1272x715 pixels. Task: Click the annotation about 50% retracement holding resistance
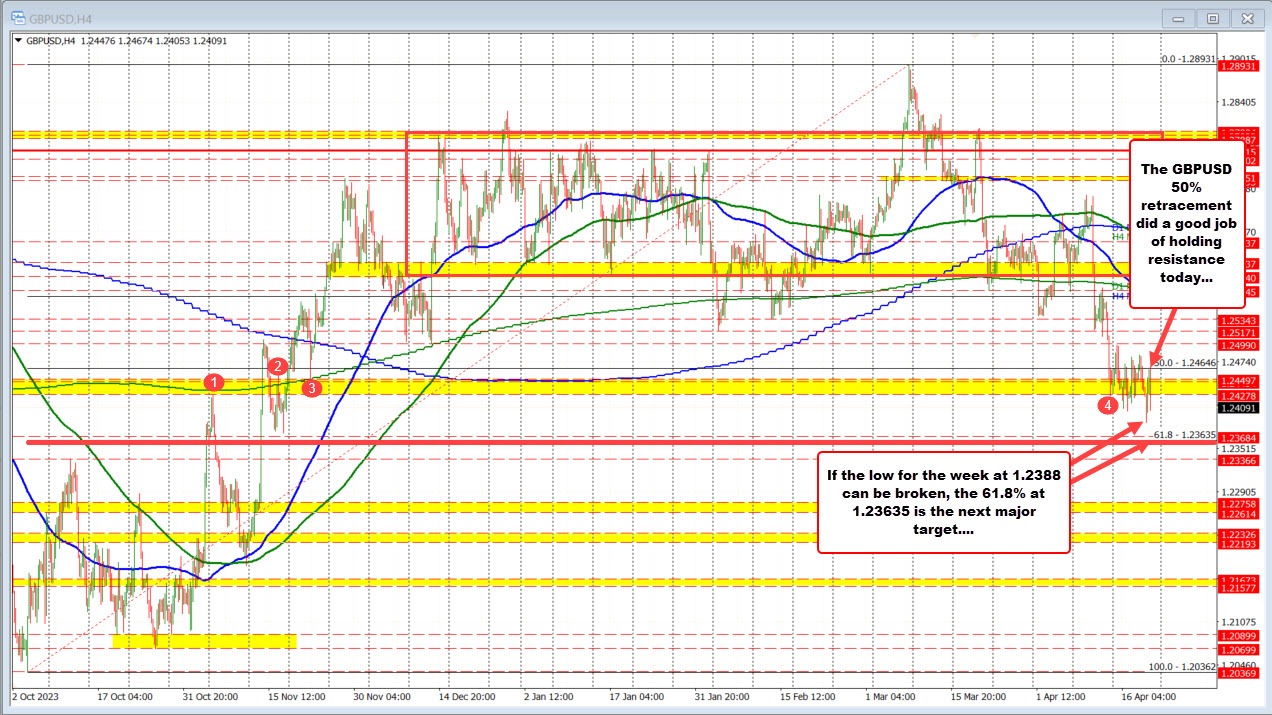[x=1188, y=224]
